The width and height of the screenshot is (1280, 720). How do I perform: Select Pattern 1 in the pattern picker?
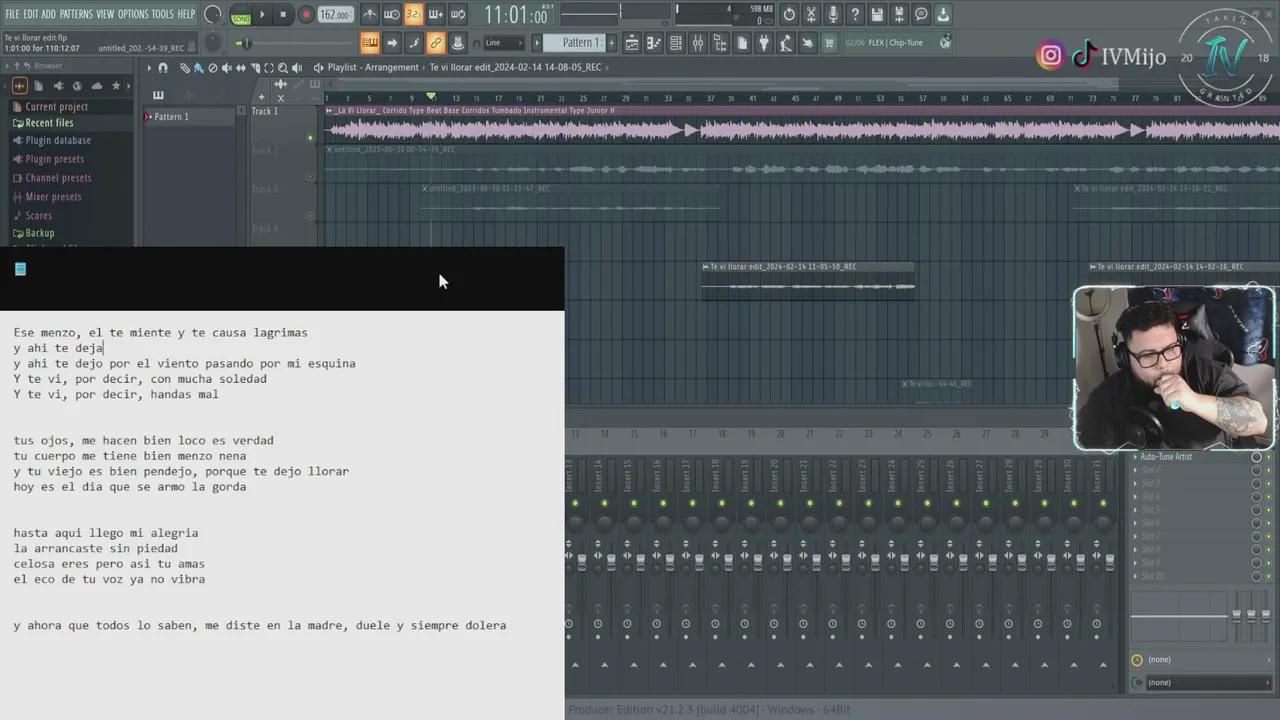[x=189, y=117]
